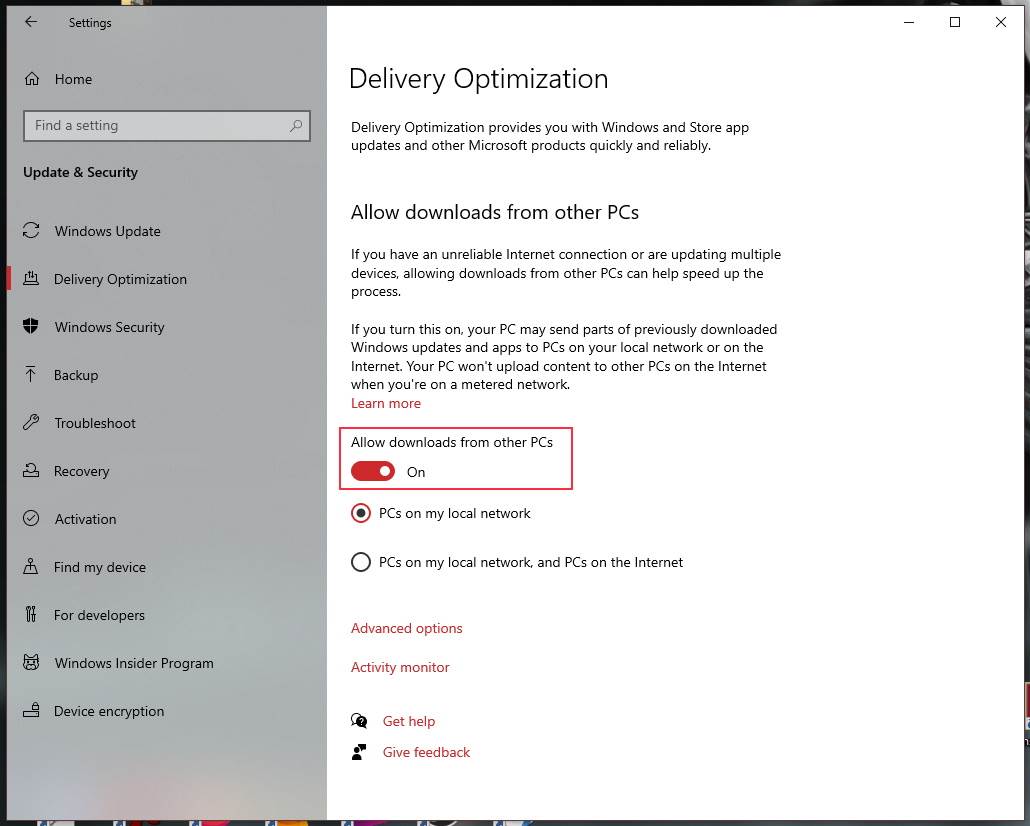Return to Settings Home

72,79
